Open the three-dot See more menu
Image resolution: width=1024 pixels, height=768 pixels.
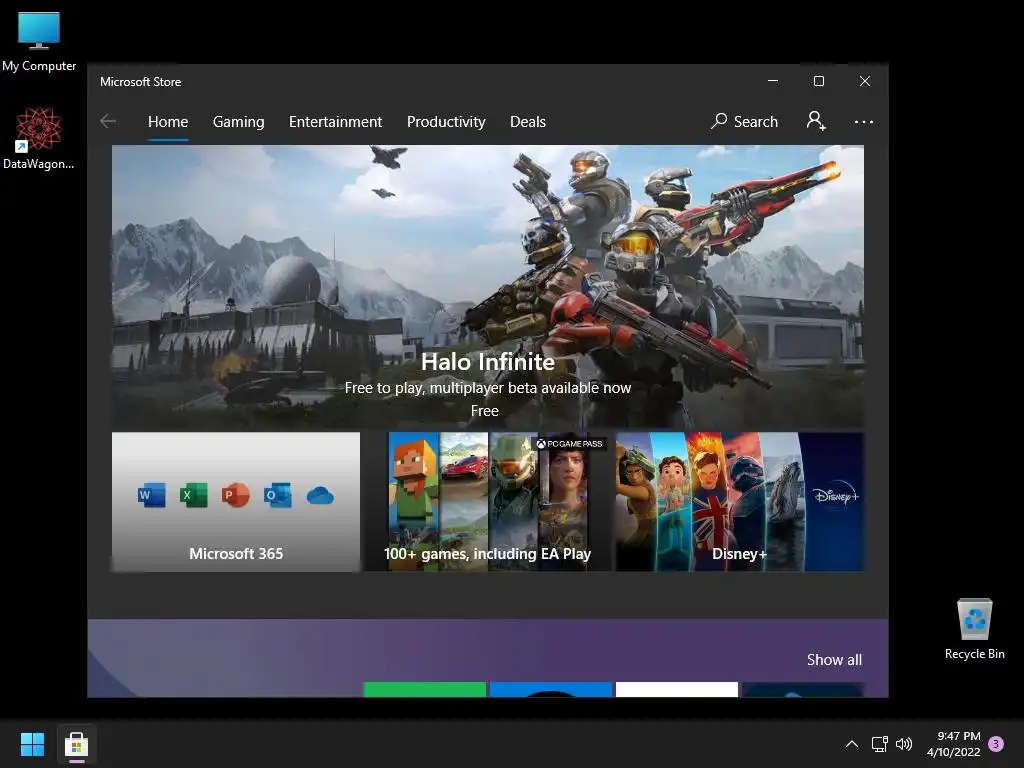[863, 121]
